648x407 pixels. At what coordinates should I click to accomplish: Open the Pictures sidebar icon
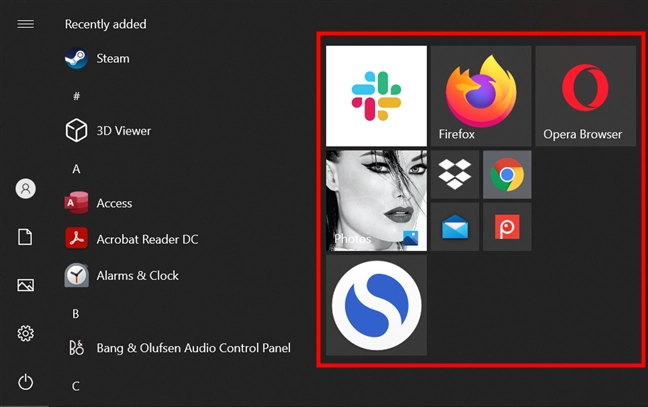point(26,285)
